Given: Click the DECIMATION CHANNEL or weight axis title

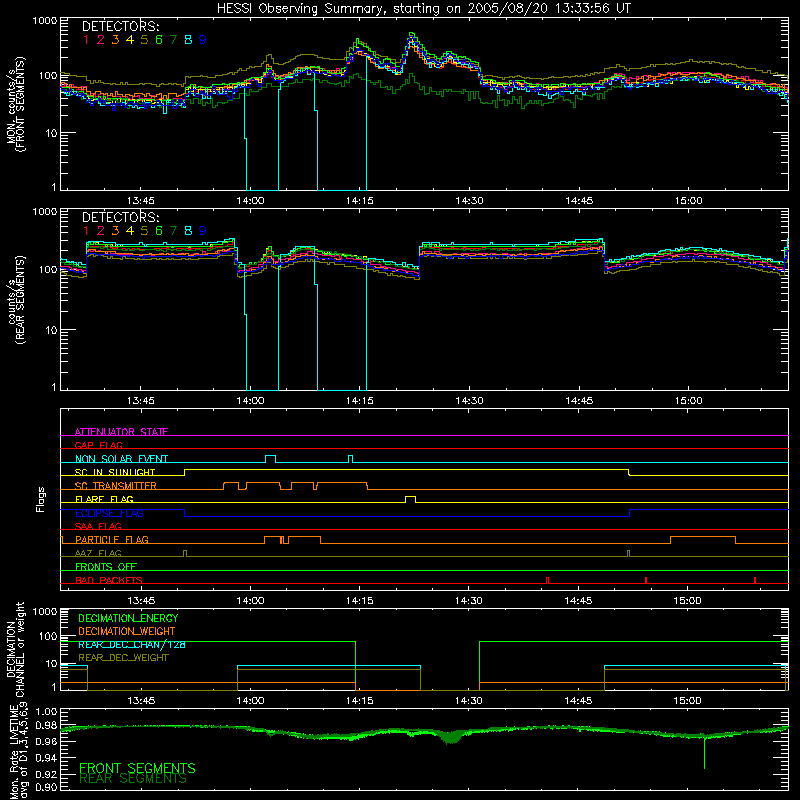Looking at the screenshot, I should pos(15,649).
